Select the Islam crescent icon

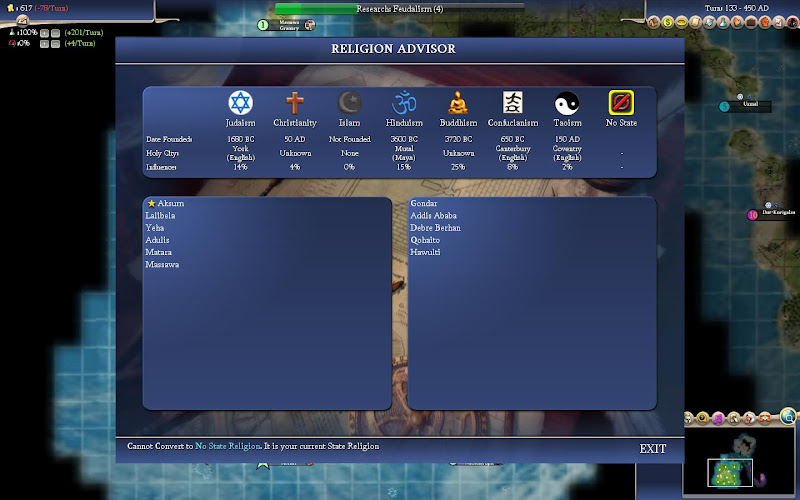point(349,103)
